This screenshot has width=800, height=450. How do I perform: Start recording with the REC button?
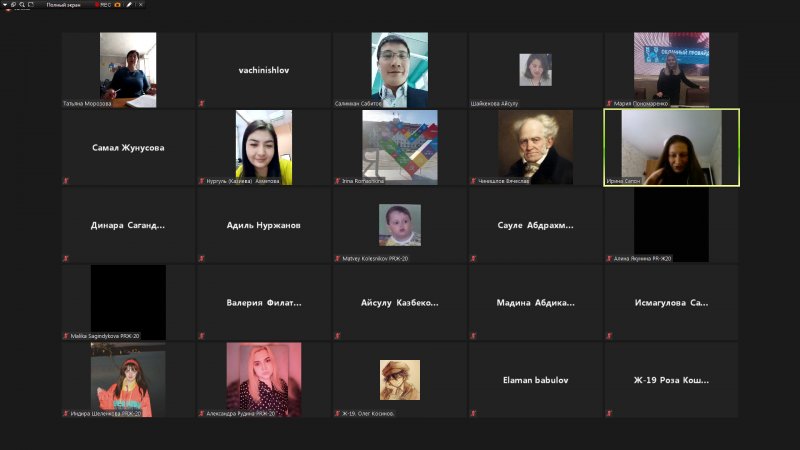pos(102,5)
